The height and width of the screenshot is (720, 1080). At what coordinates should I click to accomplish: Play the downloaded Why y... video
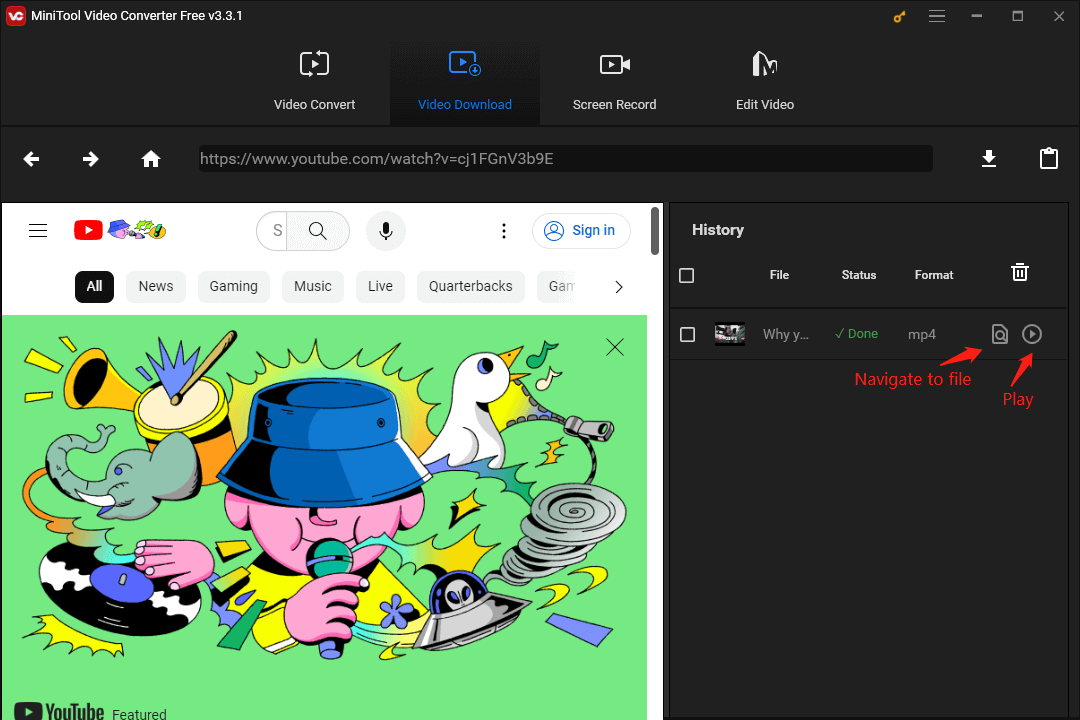1032,334
